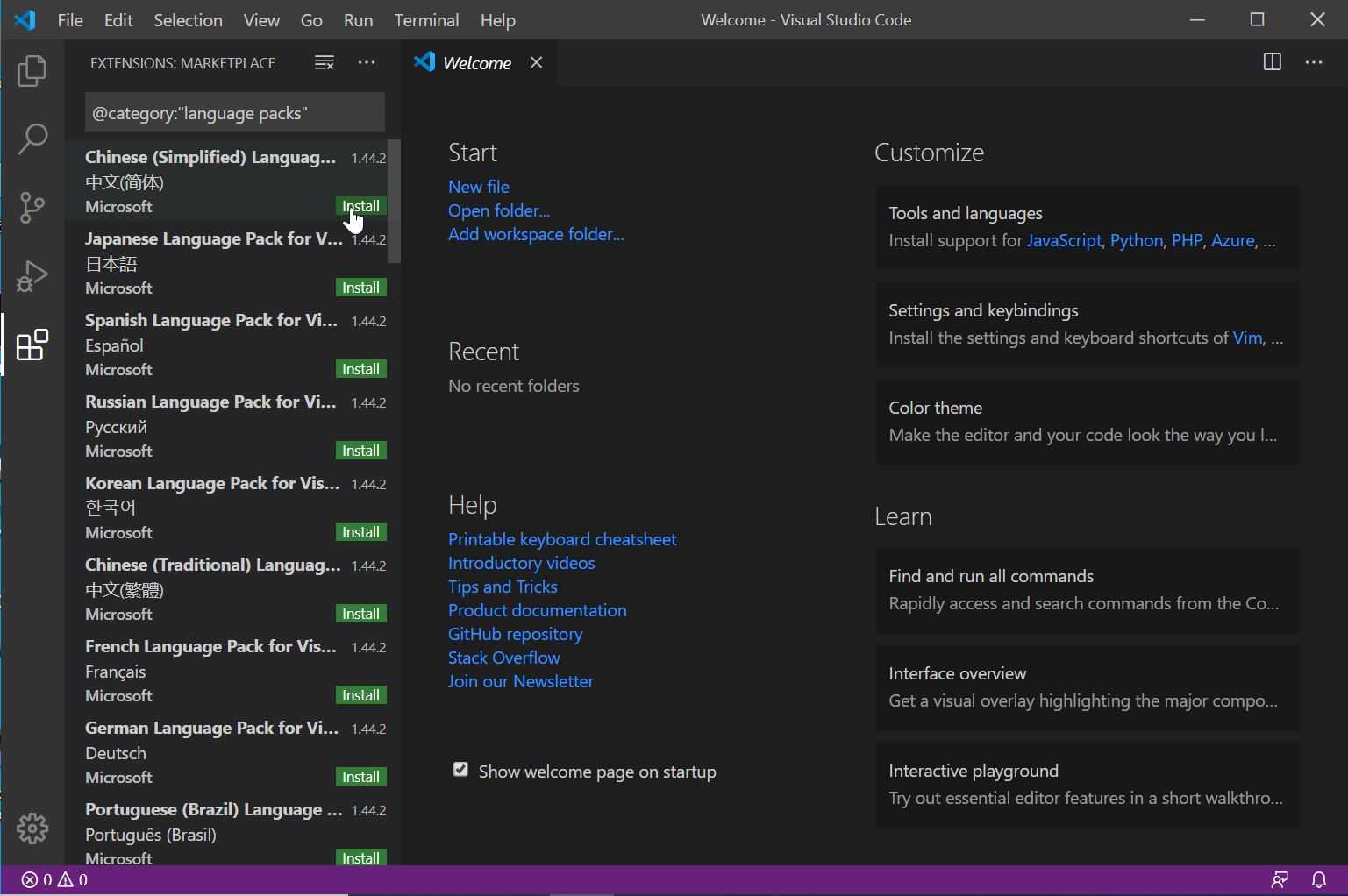The width and height of the screenshot is (1348, 896).
Task: Clear extensions search results icon
Action: (x=325, y=62)
